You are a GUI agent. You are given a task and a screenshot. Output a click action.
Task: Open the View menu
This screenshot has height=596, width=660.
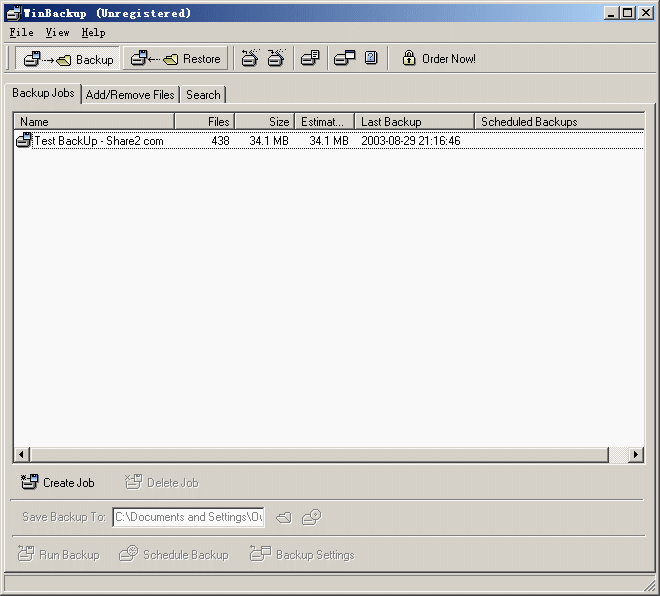57,33
